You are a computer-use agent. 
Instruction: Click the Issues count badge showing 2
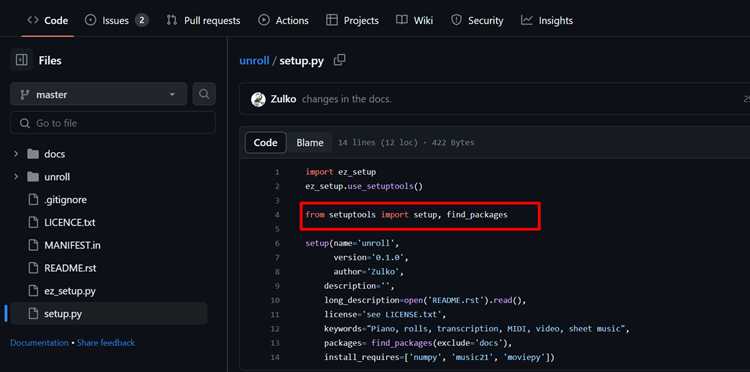(141, 20)
